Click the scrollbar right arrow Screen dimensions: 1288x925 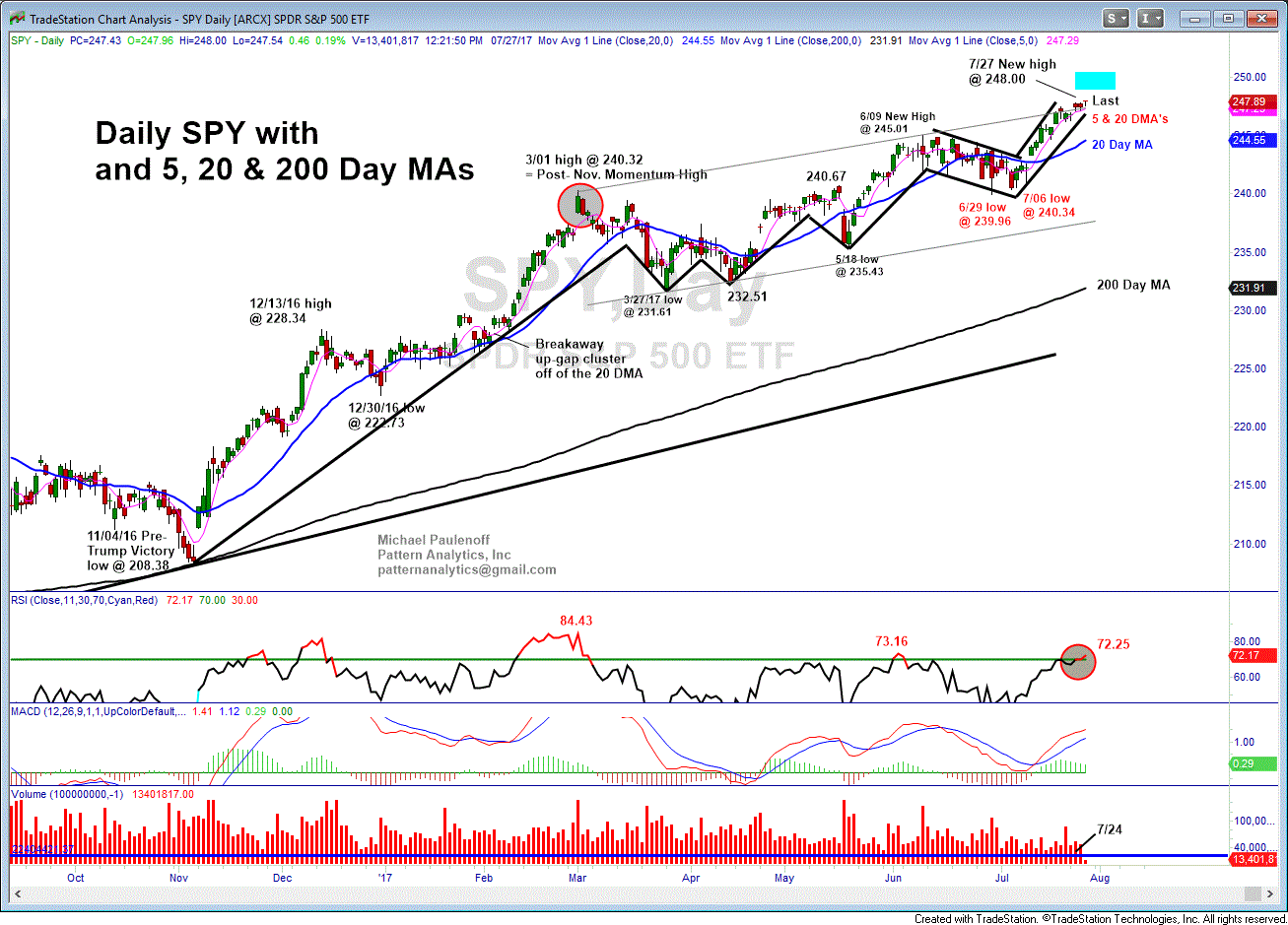click(x=1272, y=893)
